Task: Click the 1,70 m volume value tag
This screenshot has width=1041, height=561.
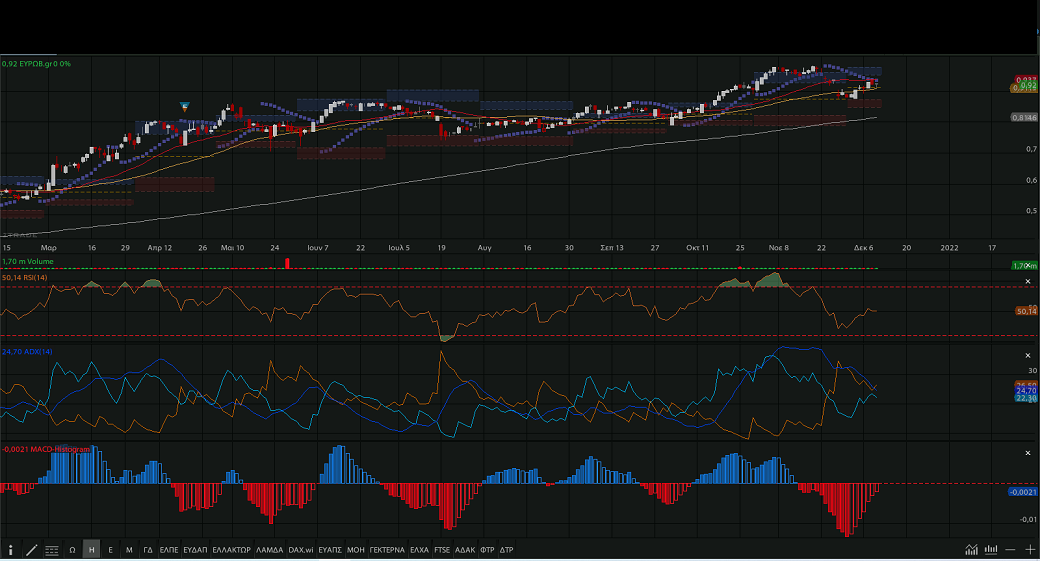Action: click(1024, 266)
